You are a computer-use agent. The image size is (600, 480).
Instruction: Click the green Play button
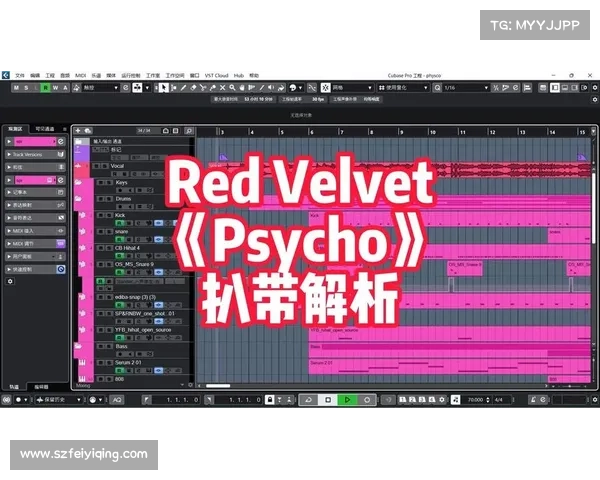[x=347, y=400]
